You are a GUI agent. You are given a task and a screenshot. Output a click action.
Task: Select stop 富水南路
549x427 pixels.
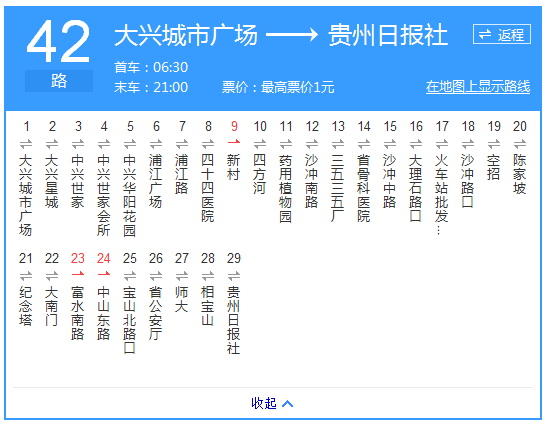pos(78,313)
